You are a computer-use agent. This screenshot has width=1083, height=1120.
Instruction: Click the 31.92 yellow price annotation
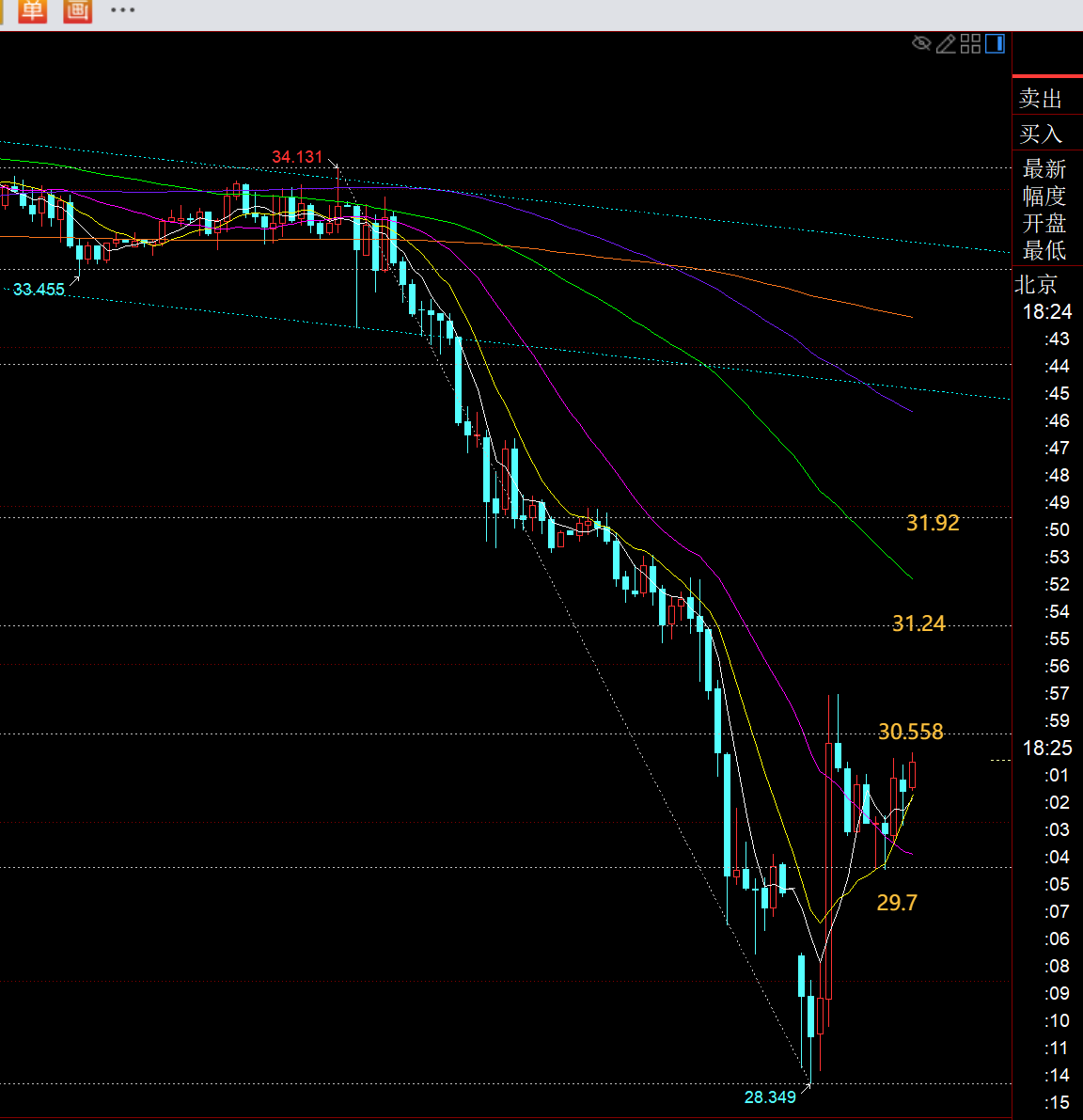tap(933, 523)
